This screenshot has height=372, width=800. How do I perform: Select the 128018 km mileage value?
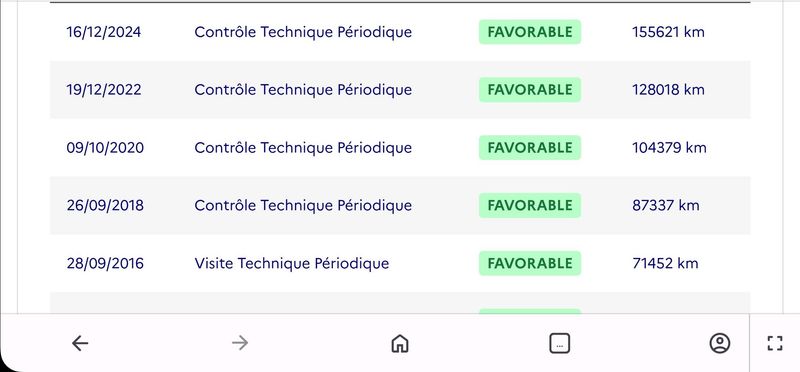[668, 90]
